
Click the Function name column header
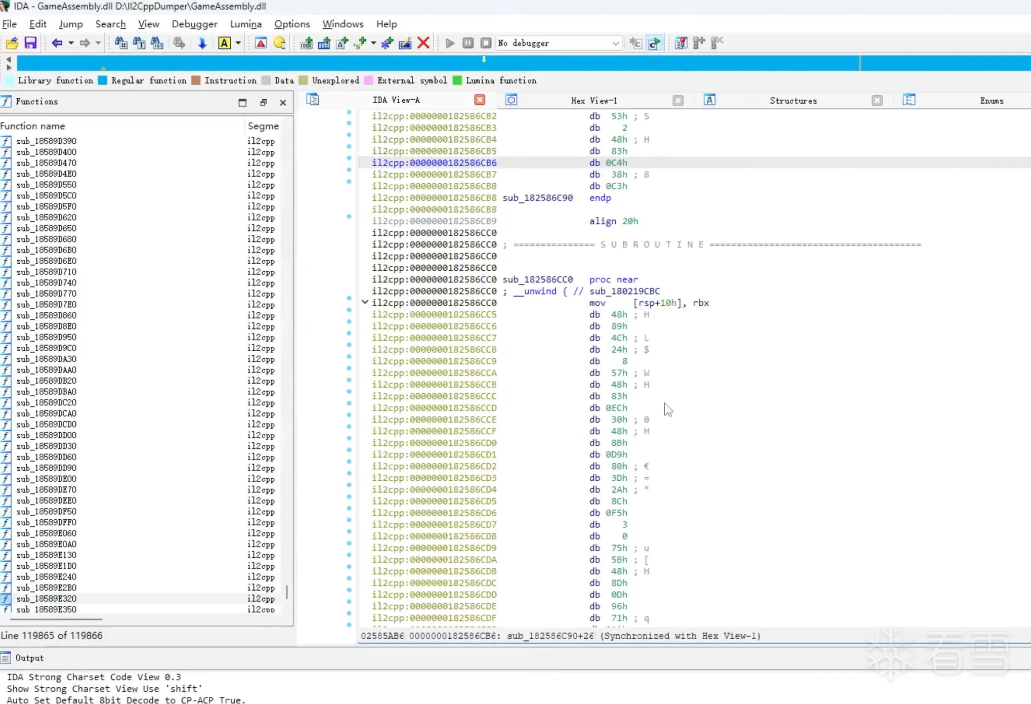(x=33, y=126)
